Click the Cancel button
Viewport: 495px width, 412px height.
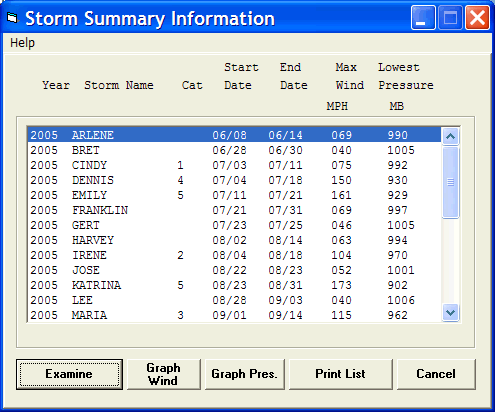436,374
